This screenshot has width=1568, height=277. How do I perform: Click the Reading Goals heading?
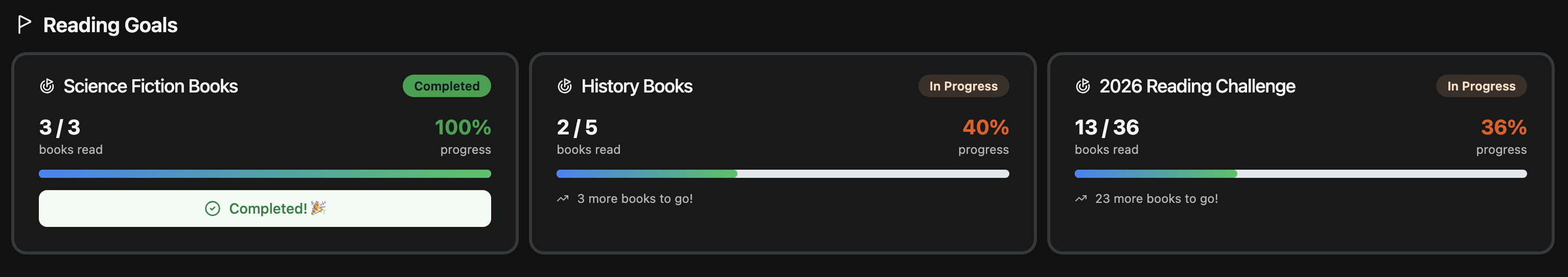tap(110, 25)
